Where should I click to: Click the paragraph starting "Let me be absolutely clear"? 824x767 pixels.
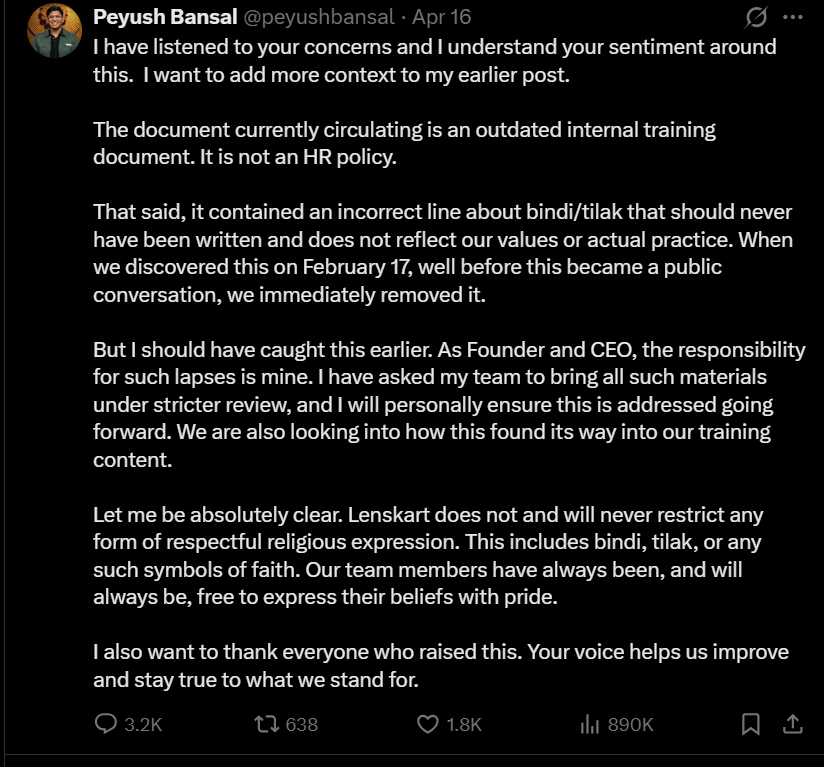[x=428, y=557]
